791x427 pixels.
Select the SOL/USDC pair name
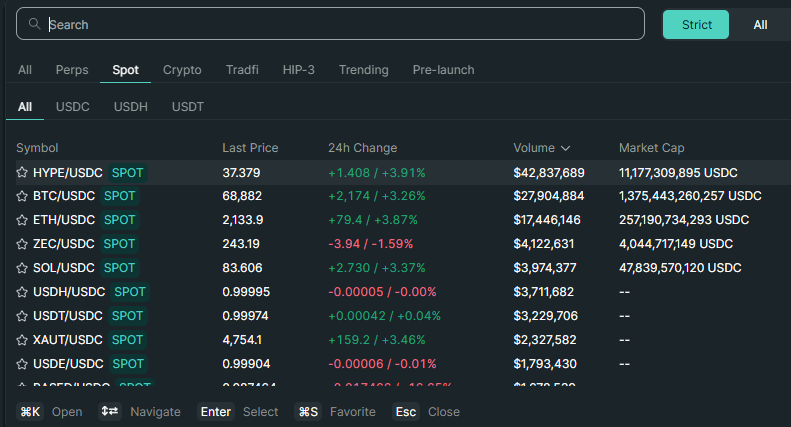click(64, 268)
